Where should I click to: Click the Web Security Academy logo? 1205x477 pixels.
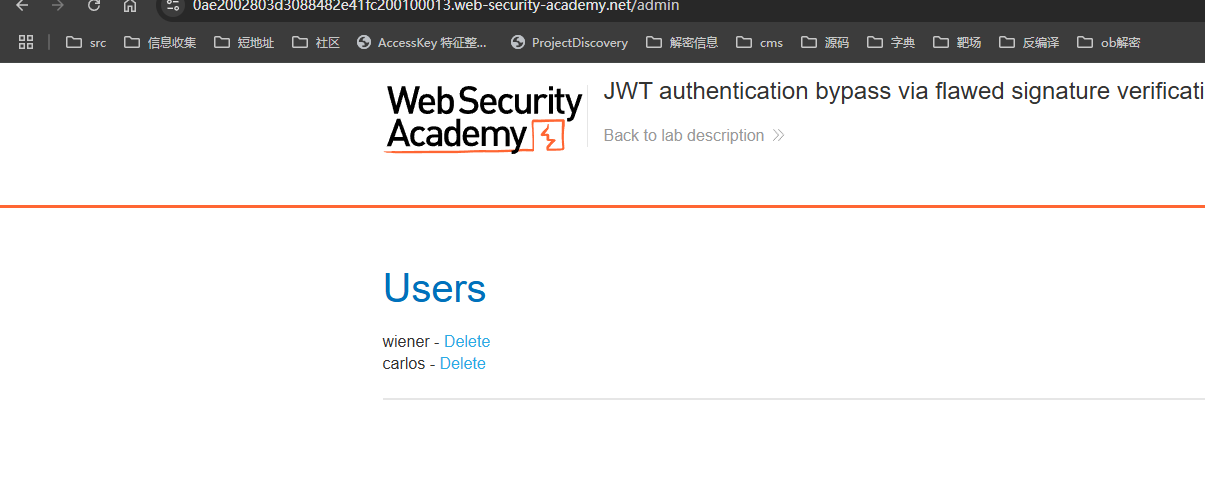click(484, 119)
